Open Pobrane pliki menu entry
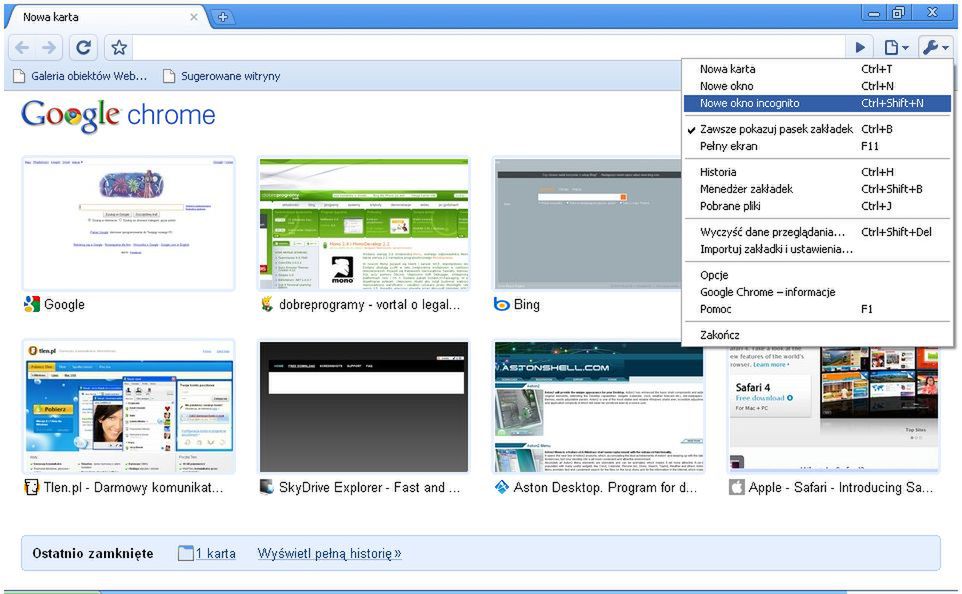Viewport: 962px width, 594px height. 817,206
